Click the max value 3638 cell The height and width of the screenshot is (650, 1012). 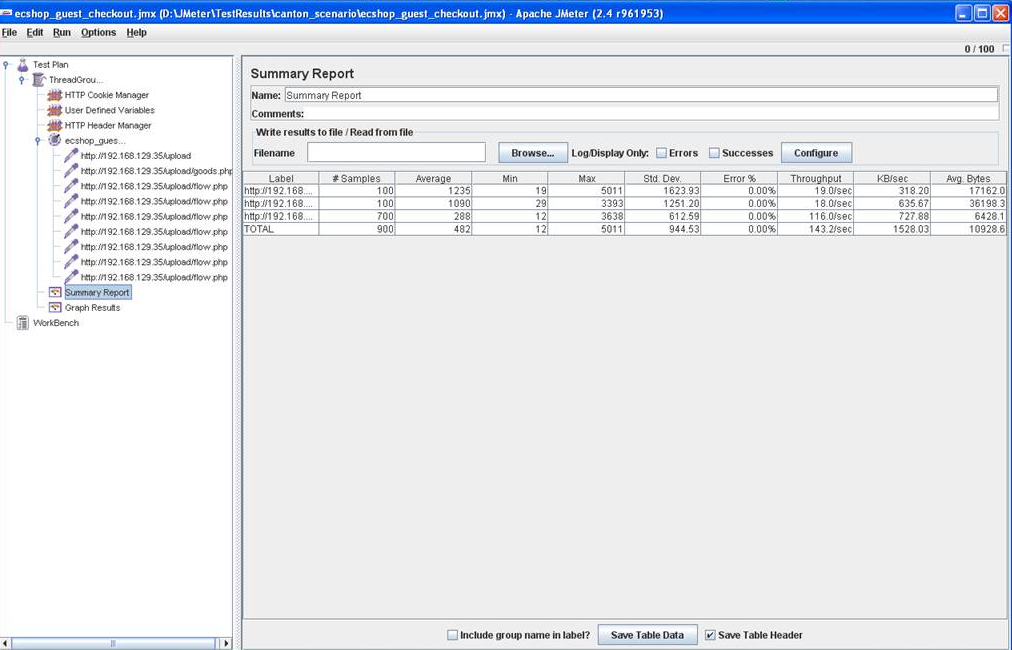587,216
